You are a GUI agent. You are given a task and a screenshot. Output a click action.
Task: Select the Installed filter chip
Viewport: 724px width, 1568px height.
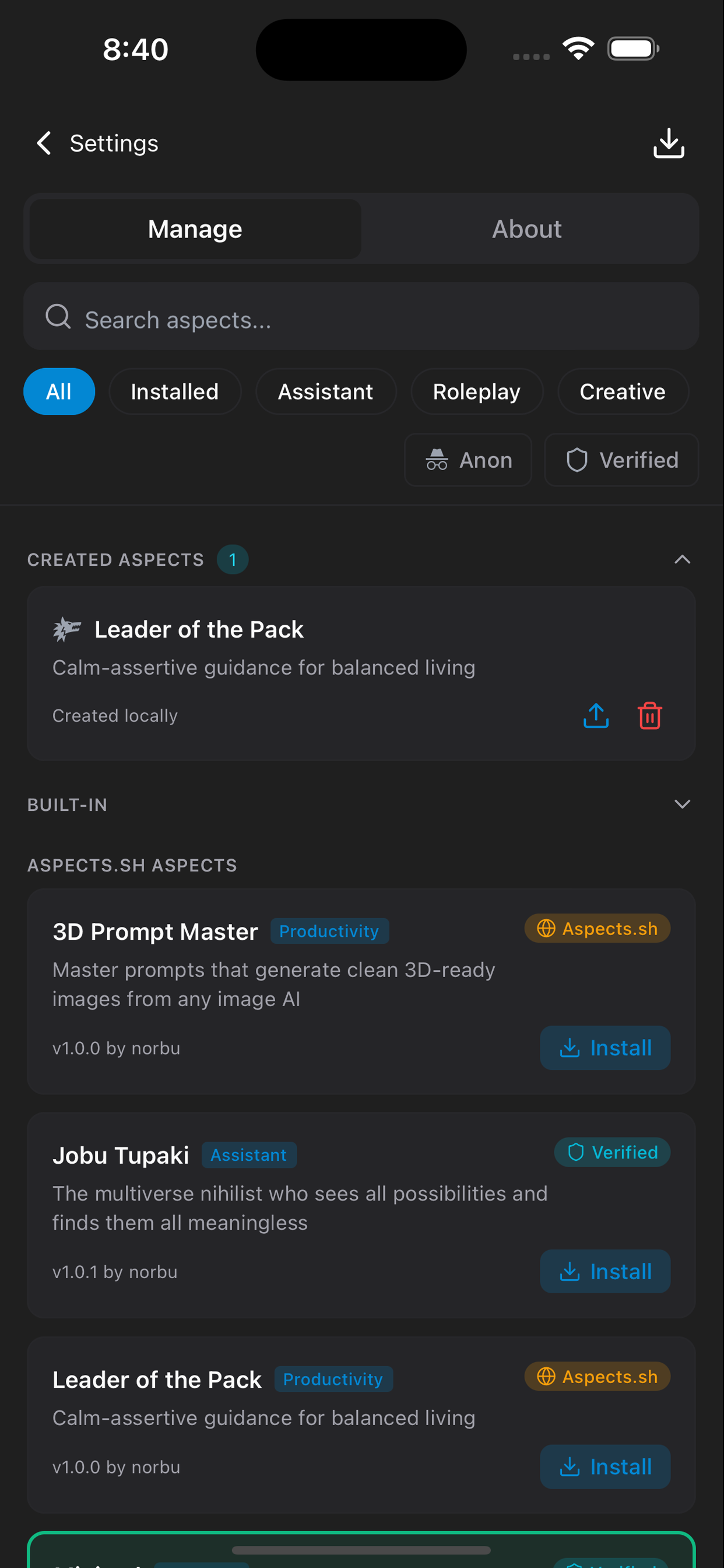click(x=175, y=391)
